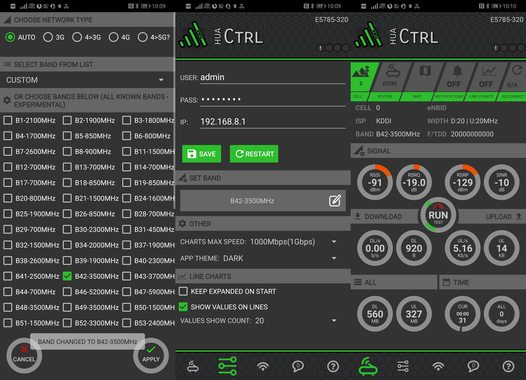
Task: Click HuaCtrl logo on the settings screen
Action: pyautogui.click(x=221, y=35)
